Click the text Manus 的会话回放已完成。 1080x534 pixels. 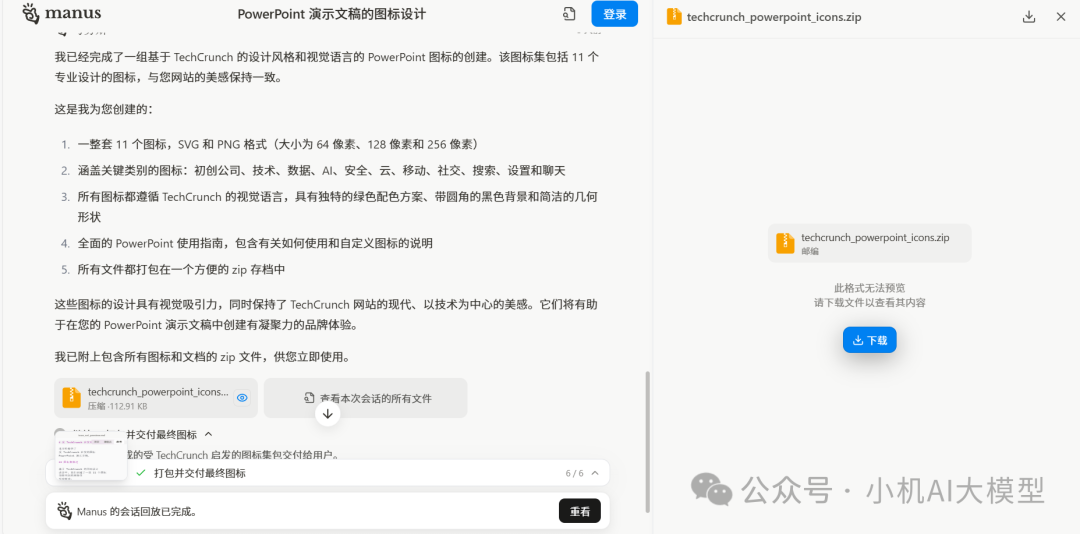[x=137, y=511]
